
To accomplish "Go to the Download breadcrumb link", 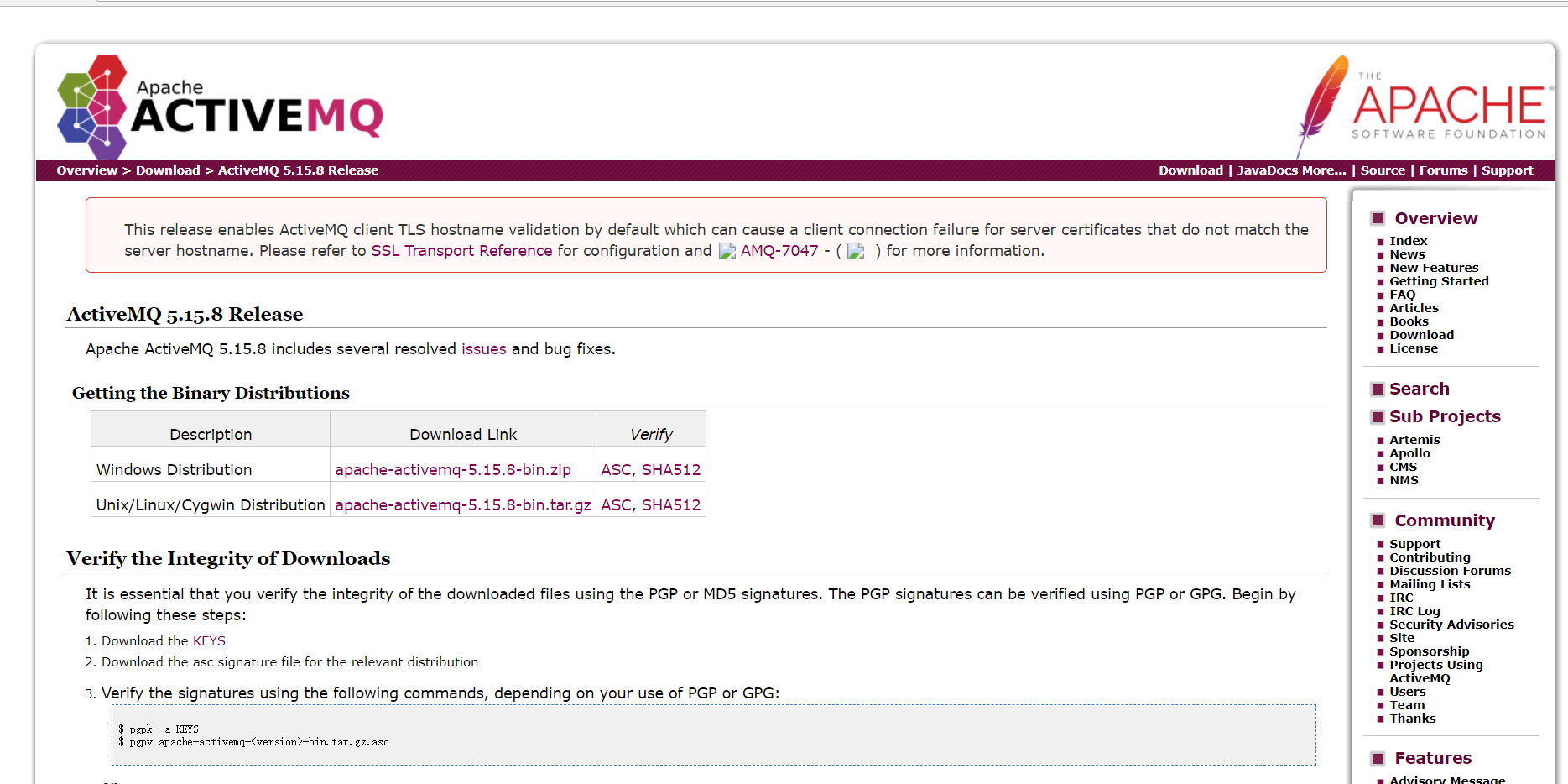I will [168, 170].
